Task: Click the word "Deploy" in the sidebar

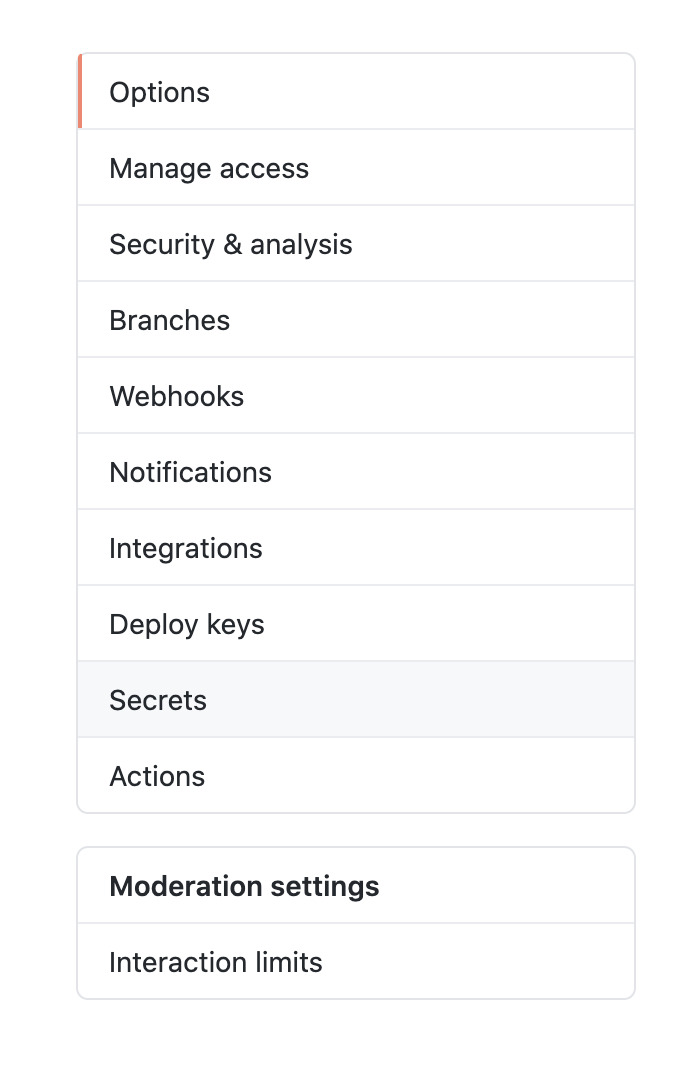Action: tap(154, 624)
